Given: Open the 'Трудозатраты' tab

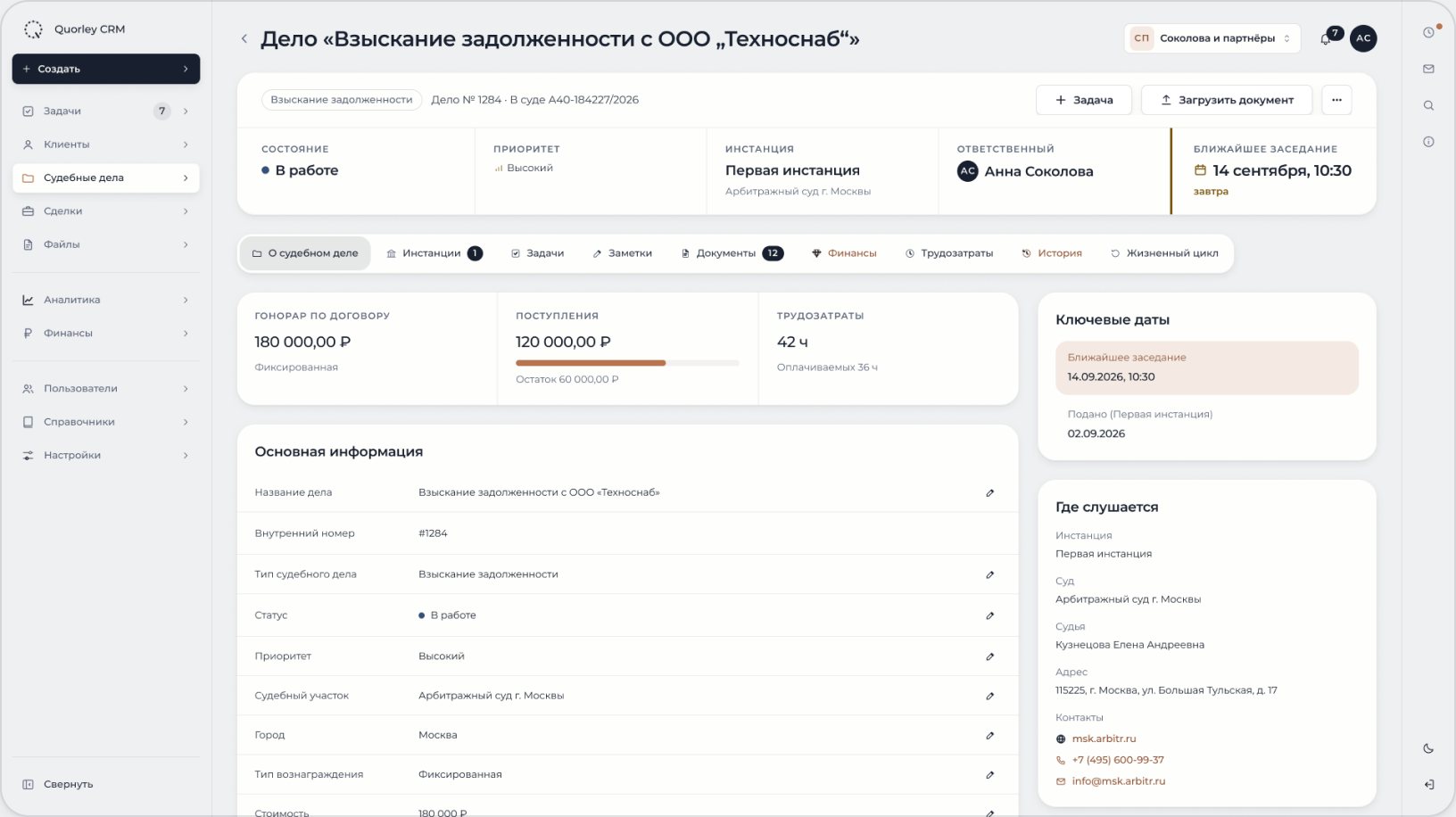Looking at the screenshot, I should point(949,253).
